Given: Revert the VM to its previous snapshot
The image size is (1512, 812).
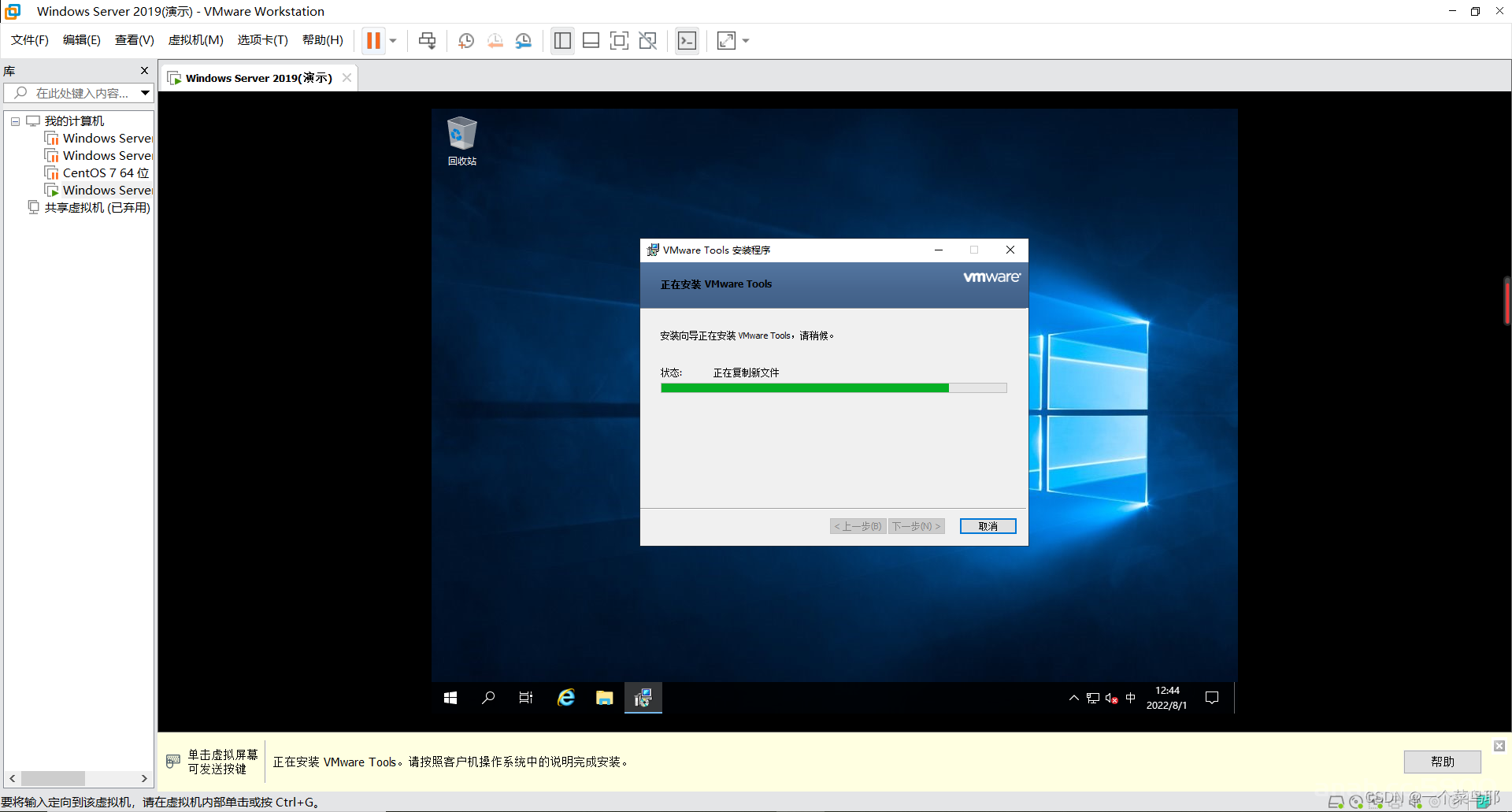Looking at the screenshot, I should tap(495, 40).
